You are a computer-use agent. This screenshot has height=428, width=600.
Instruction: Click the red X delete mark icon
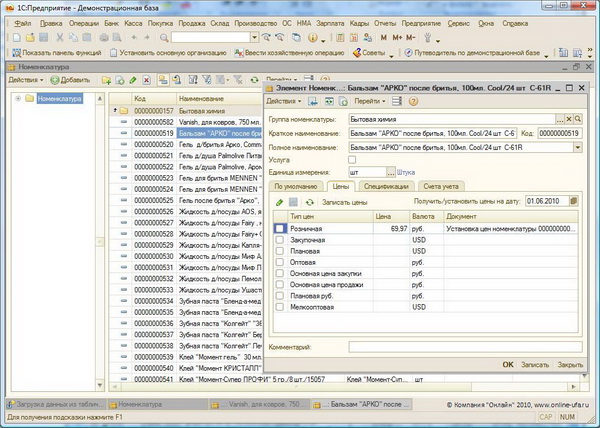tap(146, 80)
